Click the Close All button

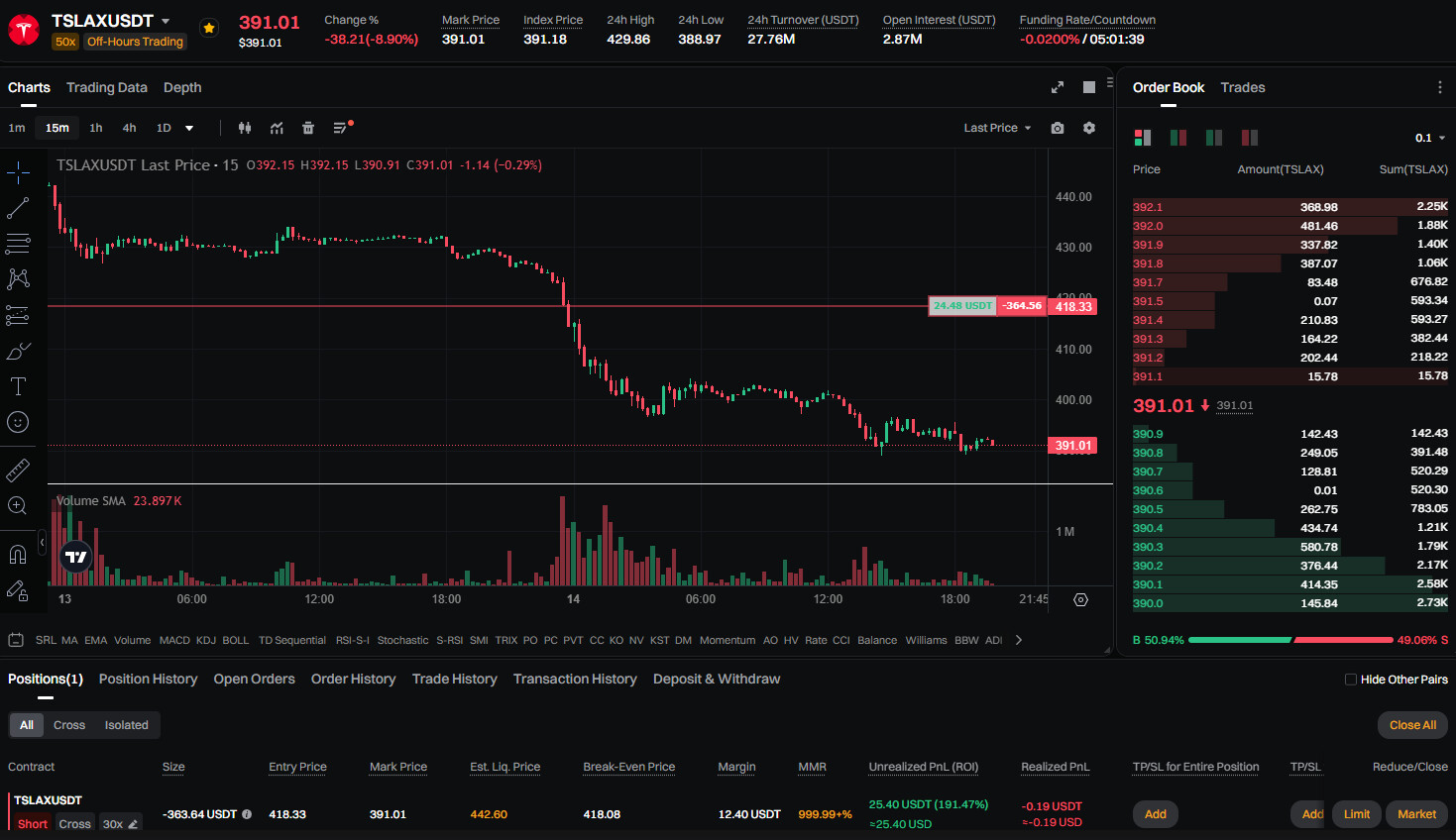pos(1412,725)
